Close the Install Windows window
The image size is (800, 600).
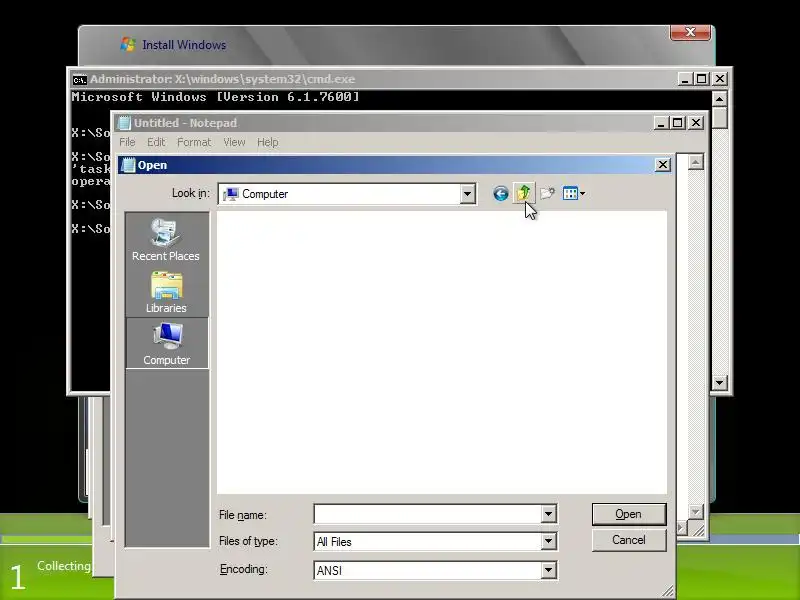click(690, 32)
